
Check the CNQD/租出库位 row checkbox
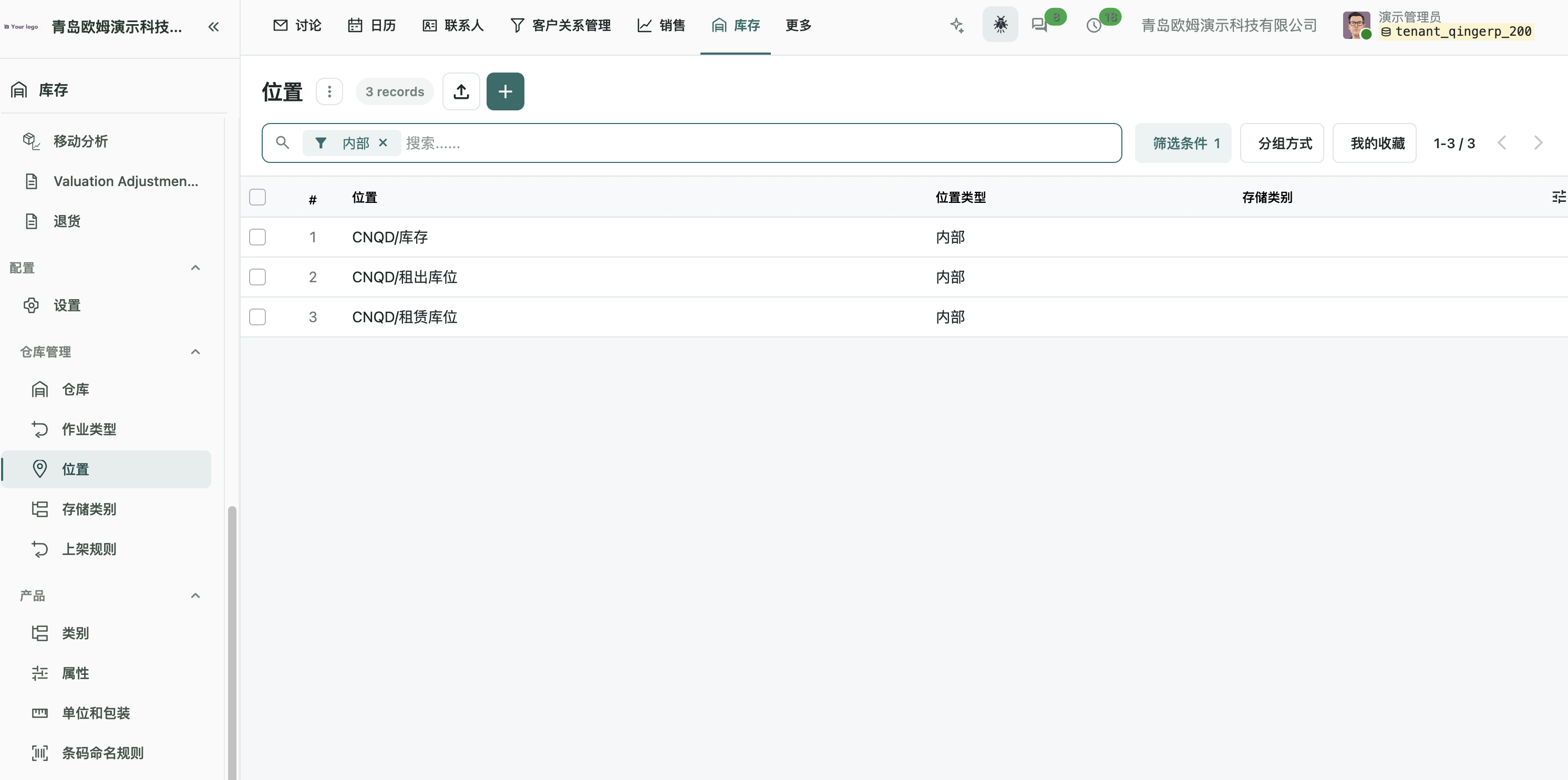tap(257, 277)
